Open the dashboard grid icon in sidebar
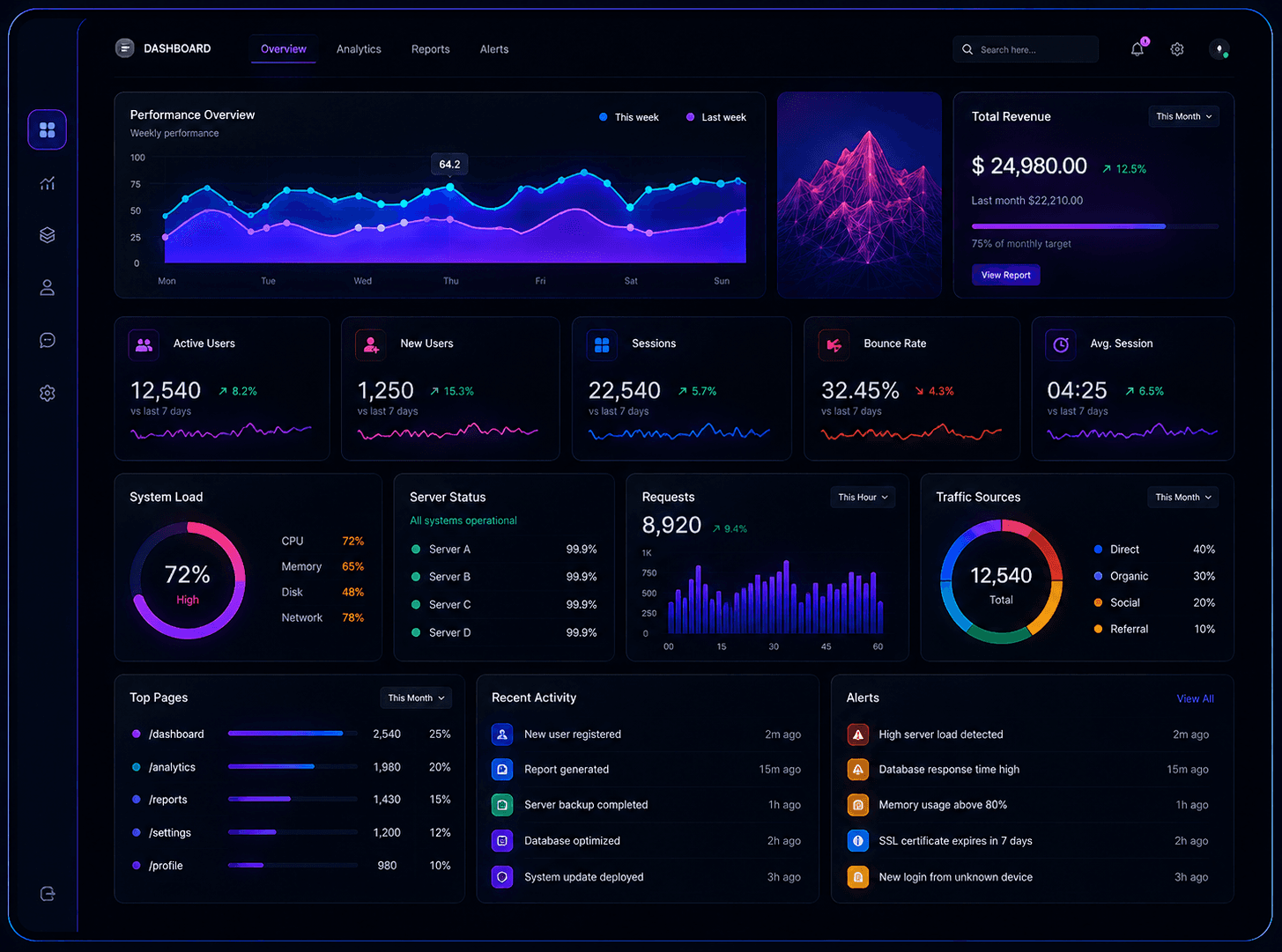 coord(48,129)
